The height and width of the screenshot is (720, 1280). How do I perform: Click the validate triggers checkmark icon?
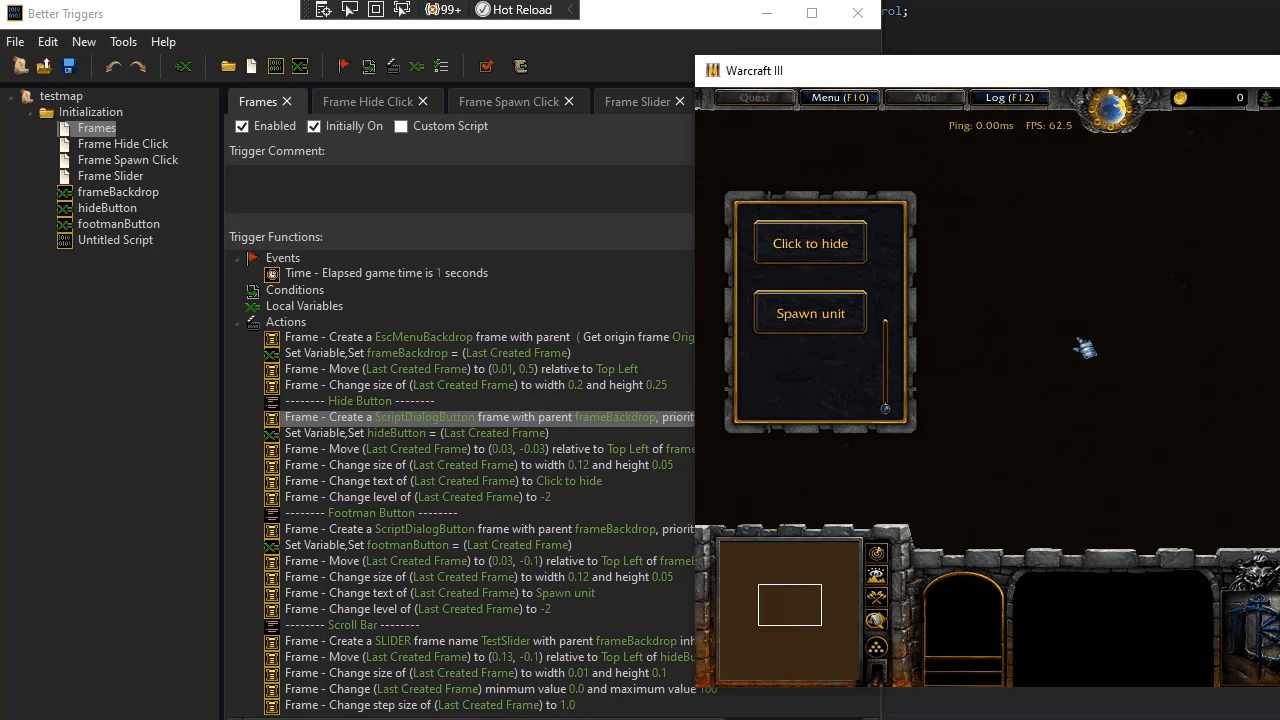coord(486,66)
